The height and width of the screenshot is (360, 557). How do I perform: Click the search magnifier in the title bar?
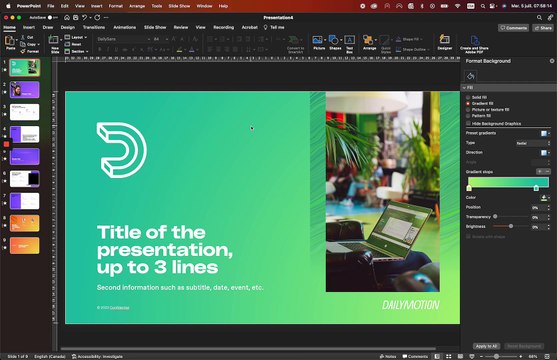click(539, 17)
